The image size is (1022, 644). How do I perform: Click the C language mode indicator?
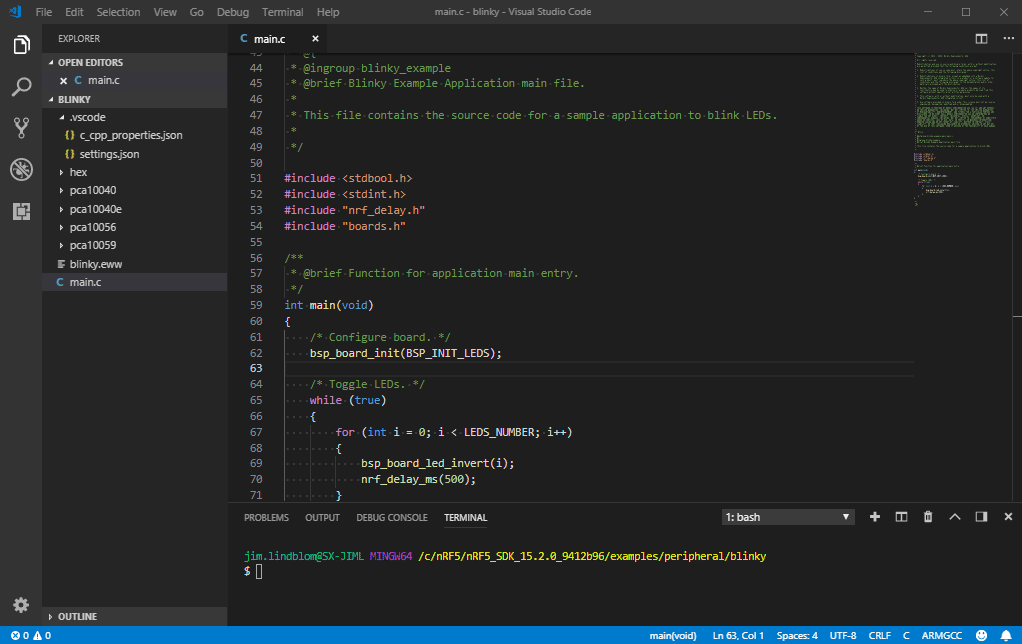click(906, 636)
